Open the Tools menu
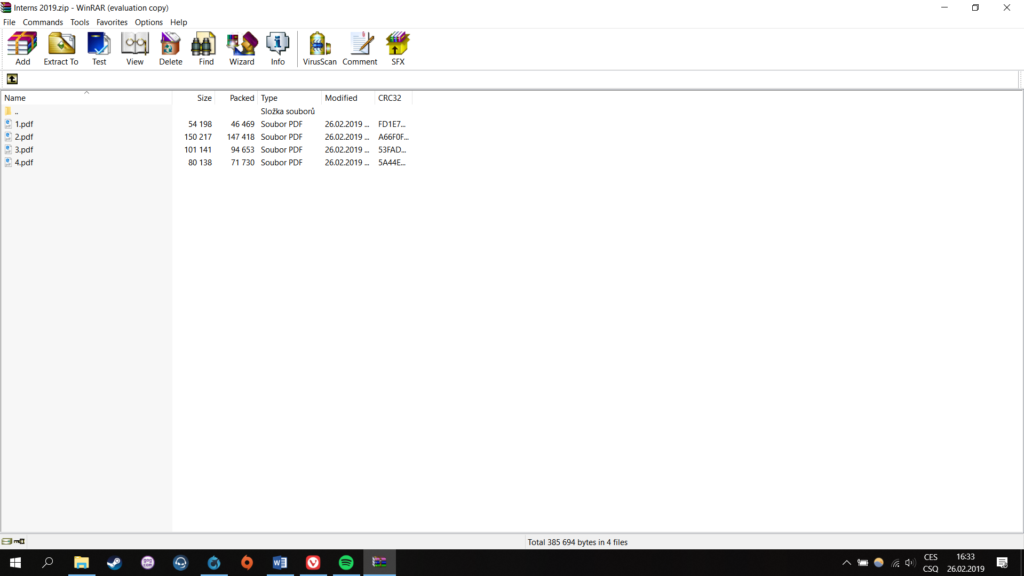 pos(80,22)
